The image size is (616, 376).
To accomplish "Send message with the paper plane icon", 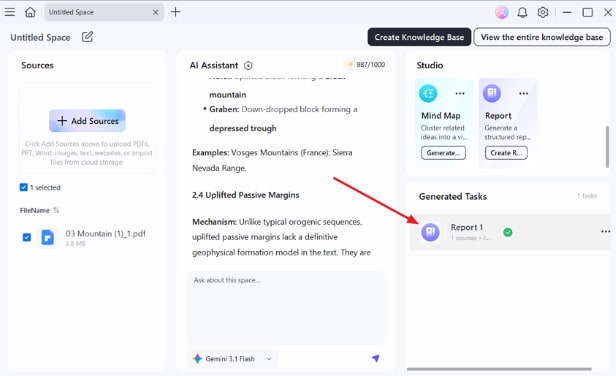I will 376,358.
